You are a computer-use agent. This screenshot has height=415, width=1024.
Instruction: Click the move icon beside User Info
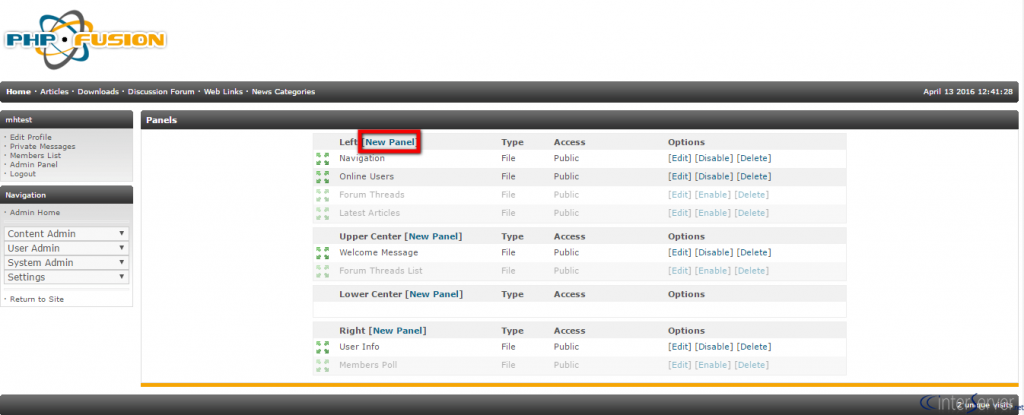pyautogui.click(x=322, y=346)
